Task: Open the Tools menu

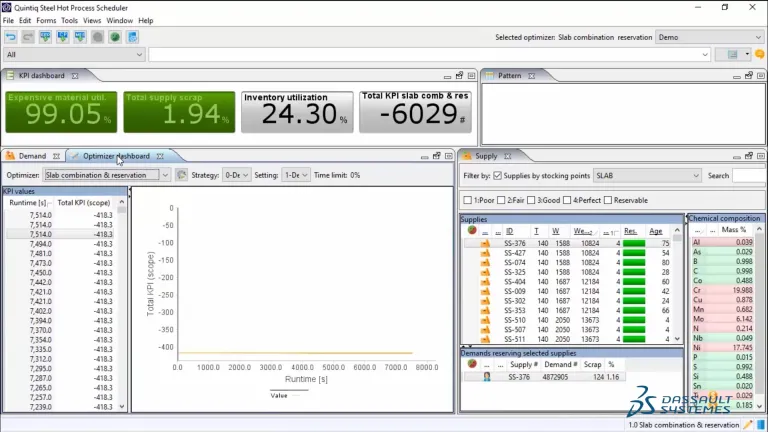Action: pos(69,21)
